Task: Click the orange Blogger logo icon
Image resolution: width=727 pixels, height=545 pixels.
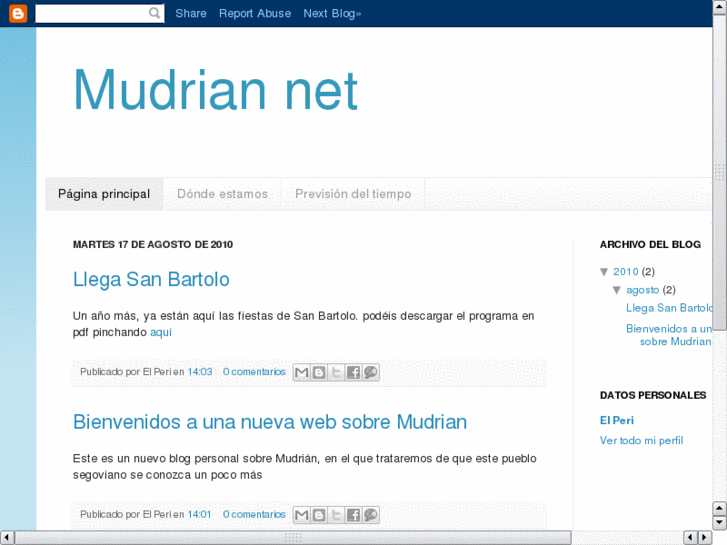Action: [18, 13]
